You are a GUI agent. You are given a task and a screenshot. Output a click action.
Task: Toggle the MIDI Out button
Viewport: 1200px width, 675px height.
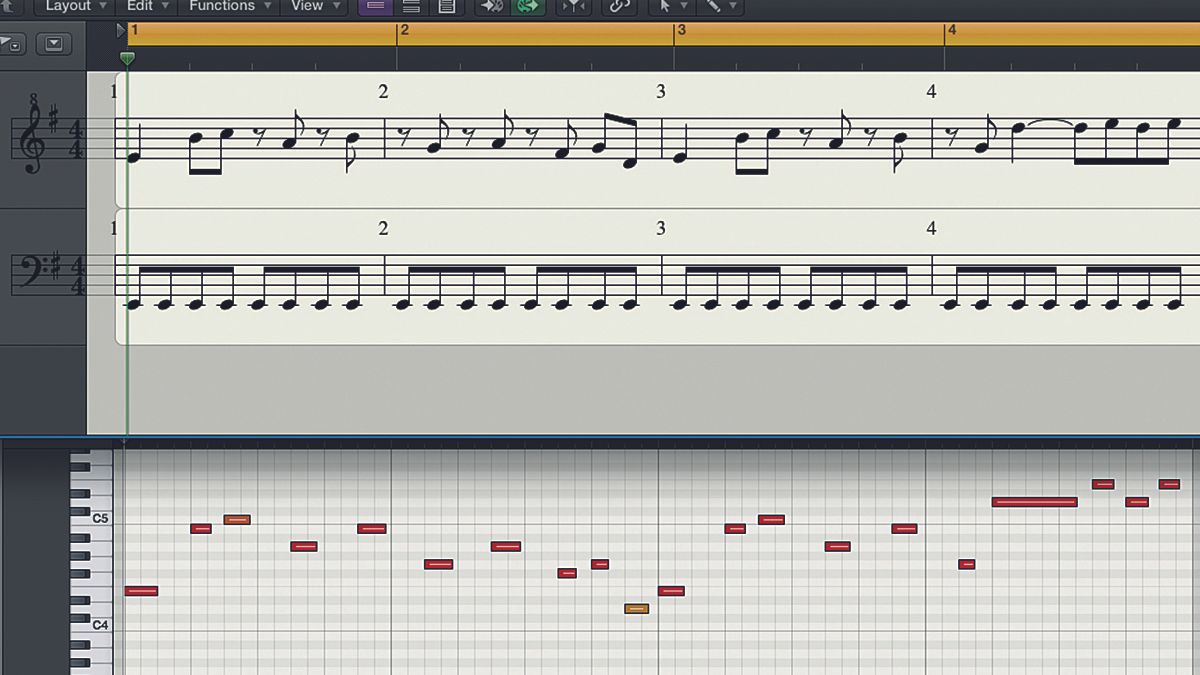(x=490, y=8)
